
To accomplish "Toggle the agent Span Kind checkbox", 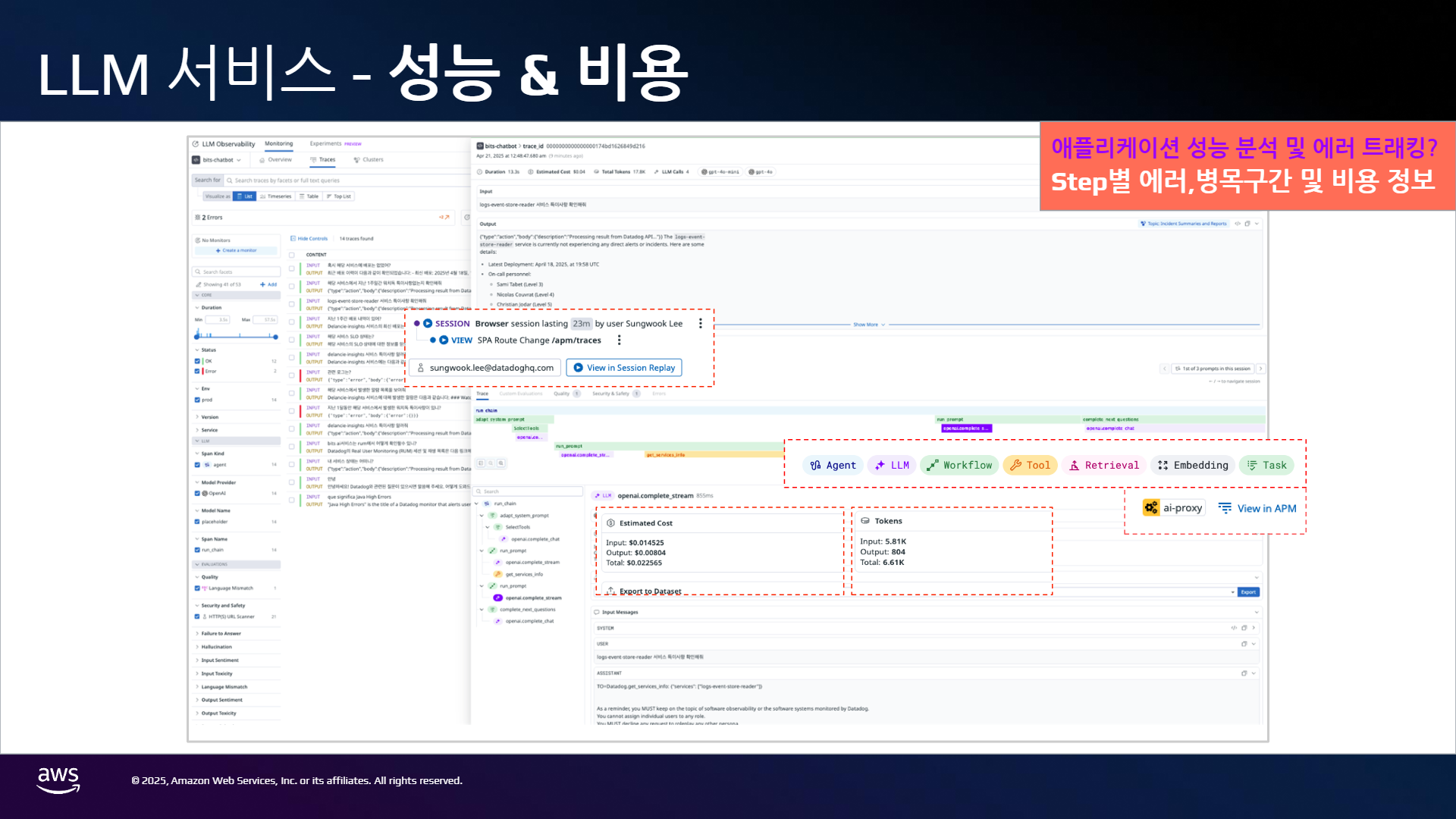I will 198,465.
